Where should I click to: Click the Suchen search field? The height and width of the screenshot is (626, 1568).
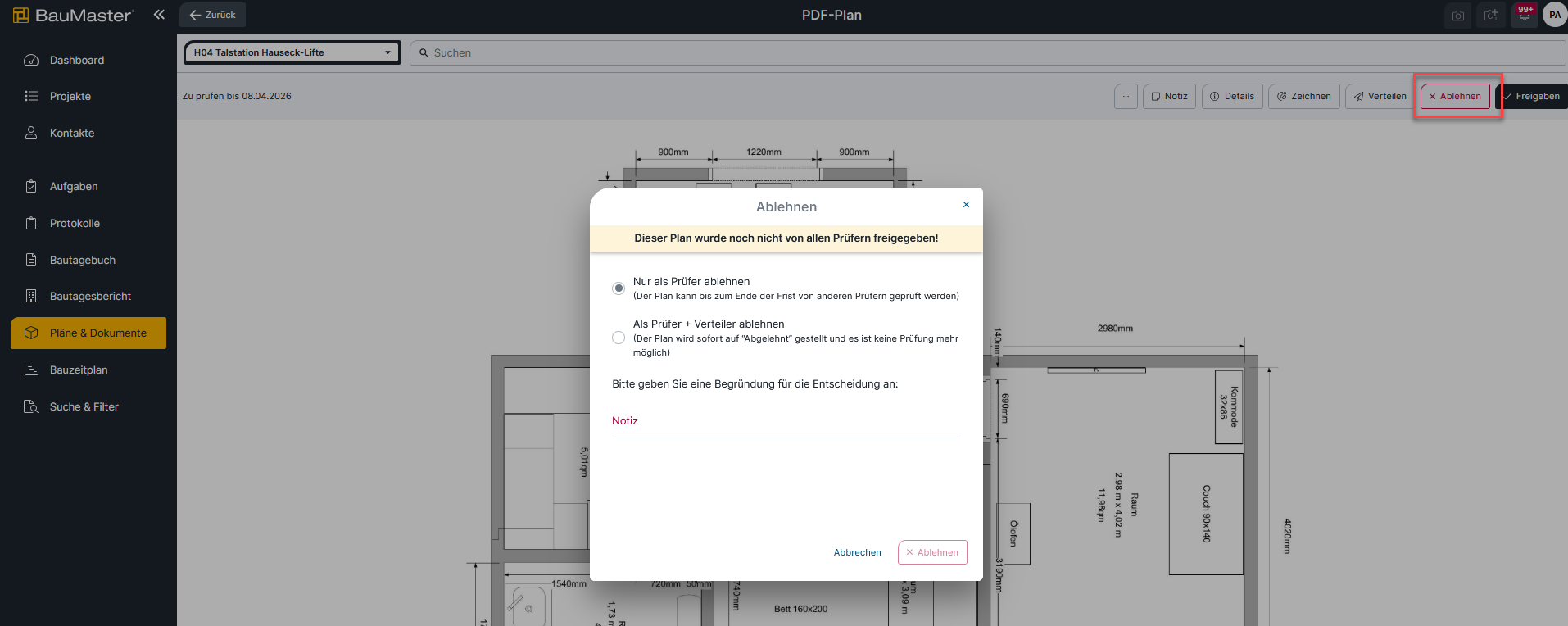(x=983, y=52)
